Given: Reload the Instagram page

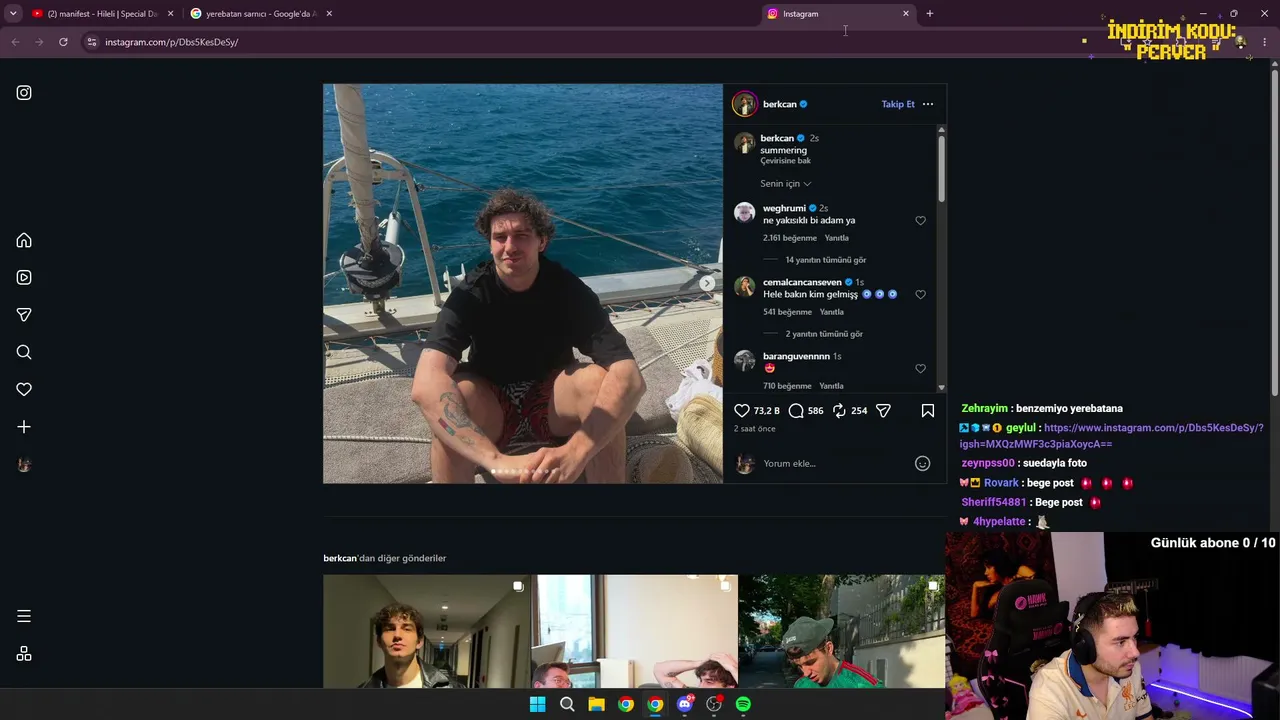Looking at the screenshot, I should (63, 42).
